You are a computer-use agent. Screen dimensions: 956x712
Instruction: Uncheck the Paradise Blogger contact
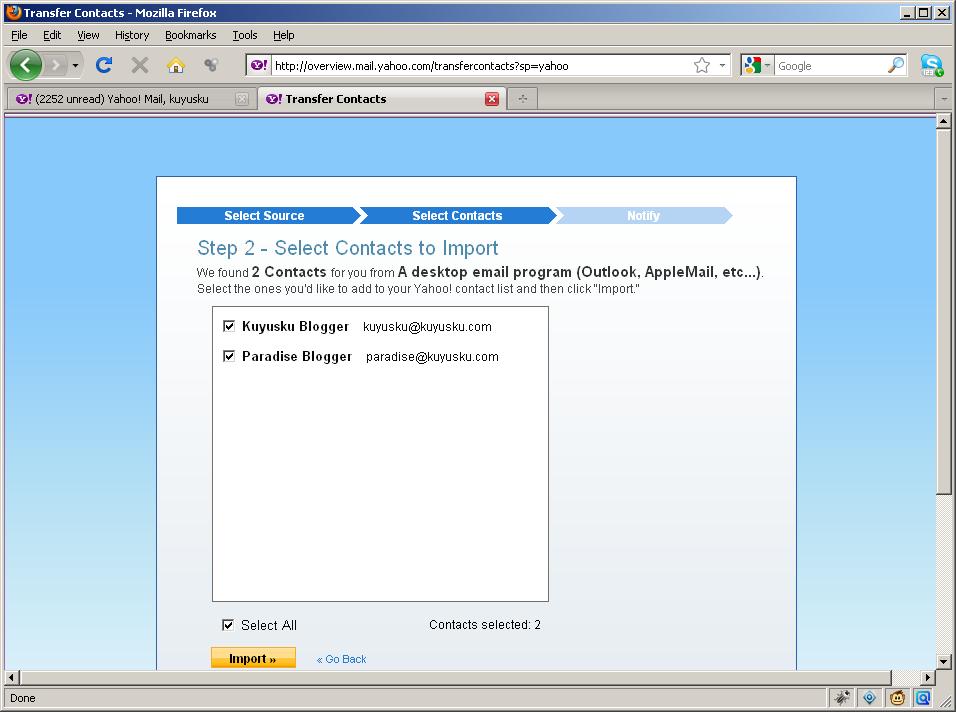229,356
